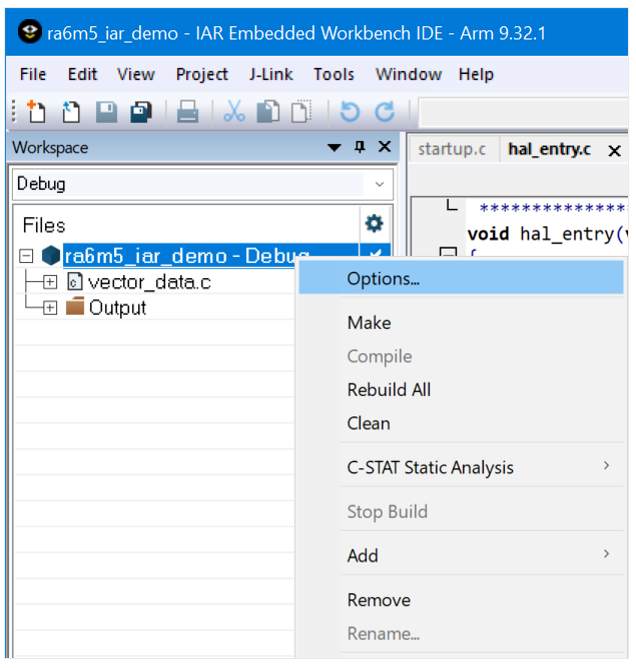This screenshot has height=668, width=636.
Task: Click C-STAT Static Analysis menu entry
Action: click(x=461, y=467)
